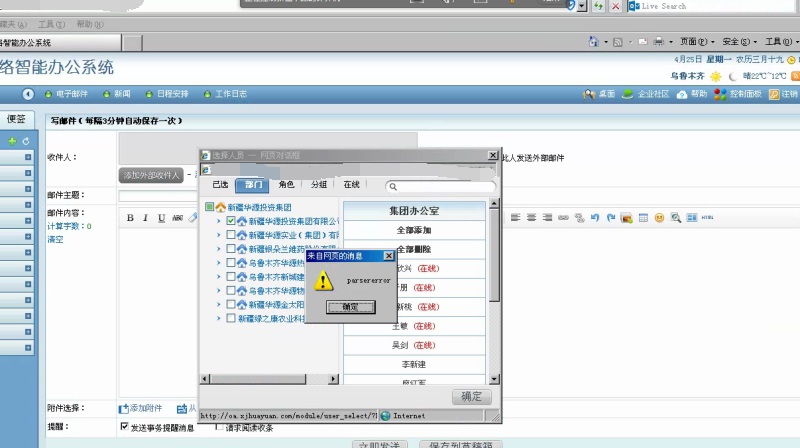Click the green plus icon in 便签 sidebar
This screenshot has width=800, height=448.
coord(12,141)
